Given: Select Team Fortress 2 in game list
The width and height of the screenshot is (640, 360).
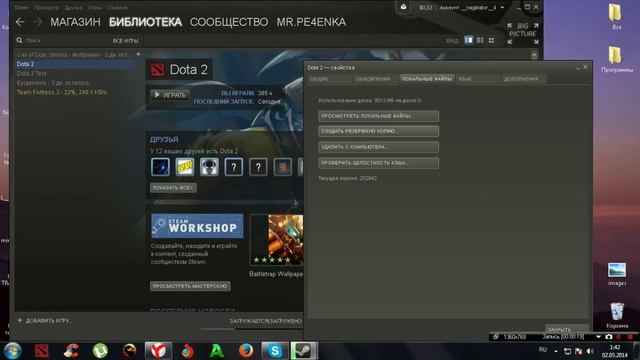Looking at the screenshot, I should 62,92.
